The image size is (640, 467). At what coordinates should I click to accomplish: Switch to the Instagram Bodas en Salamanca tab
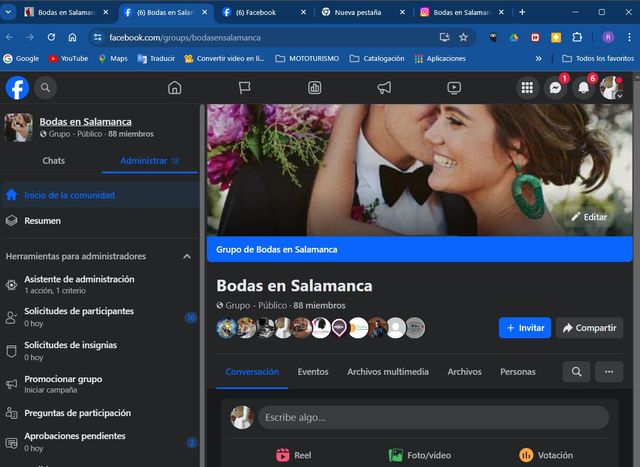462,12
